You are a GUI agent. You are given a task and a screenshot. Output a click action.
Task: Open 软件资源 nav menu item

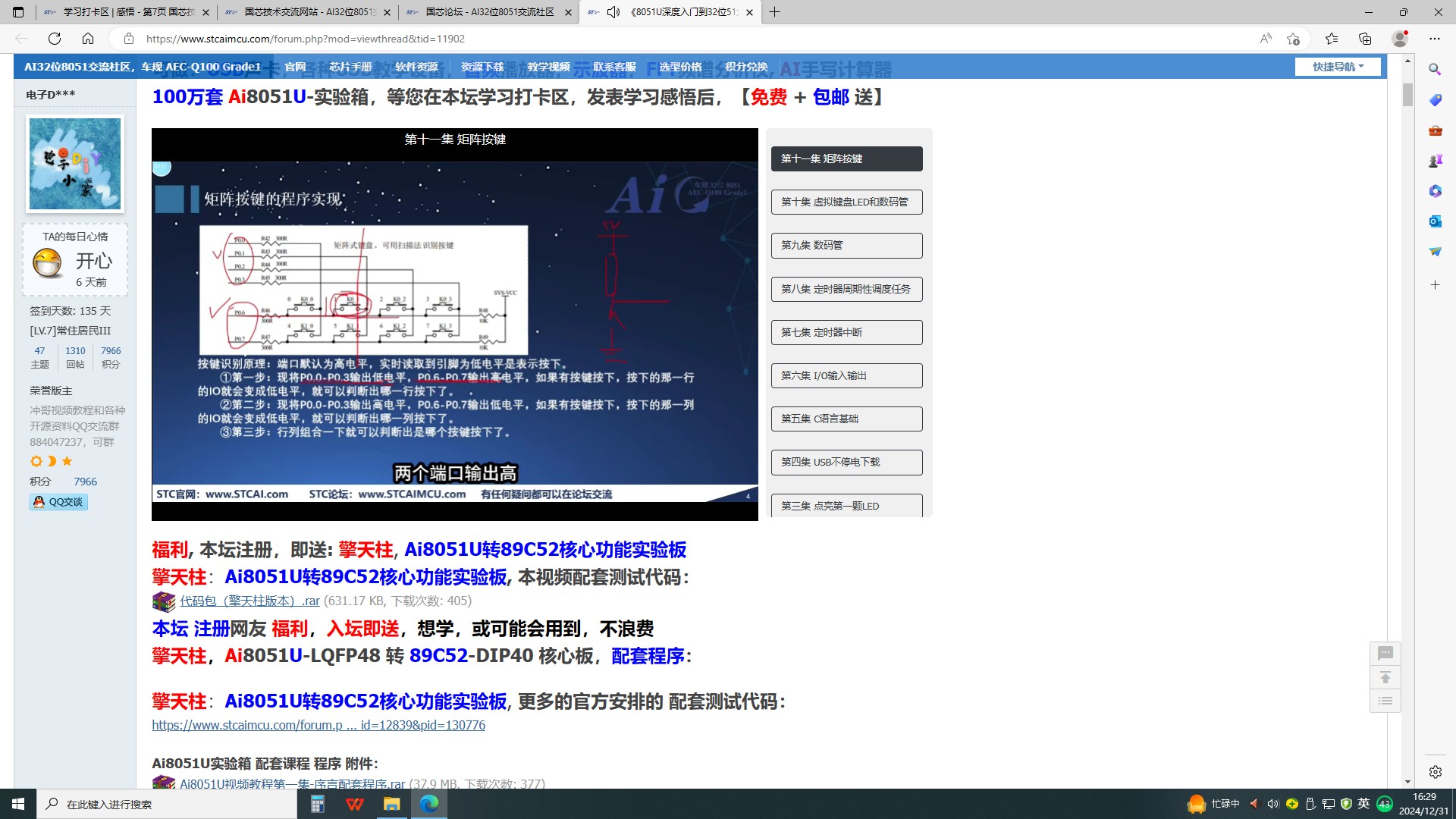tap(416, 67)
